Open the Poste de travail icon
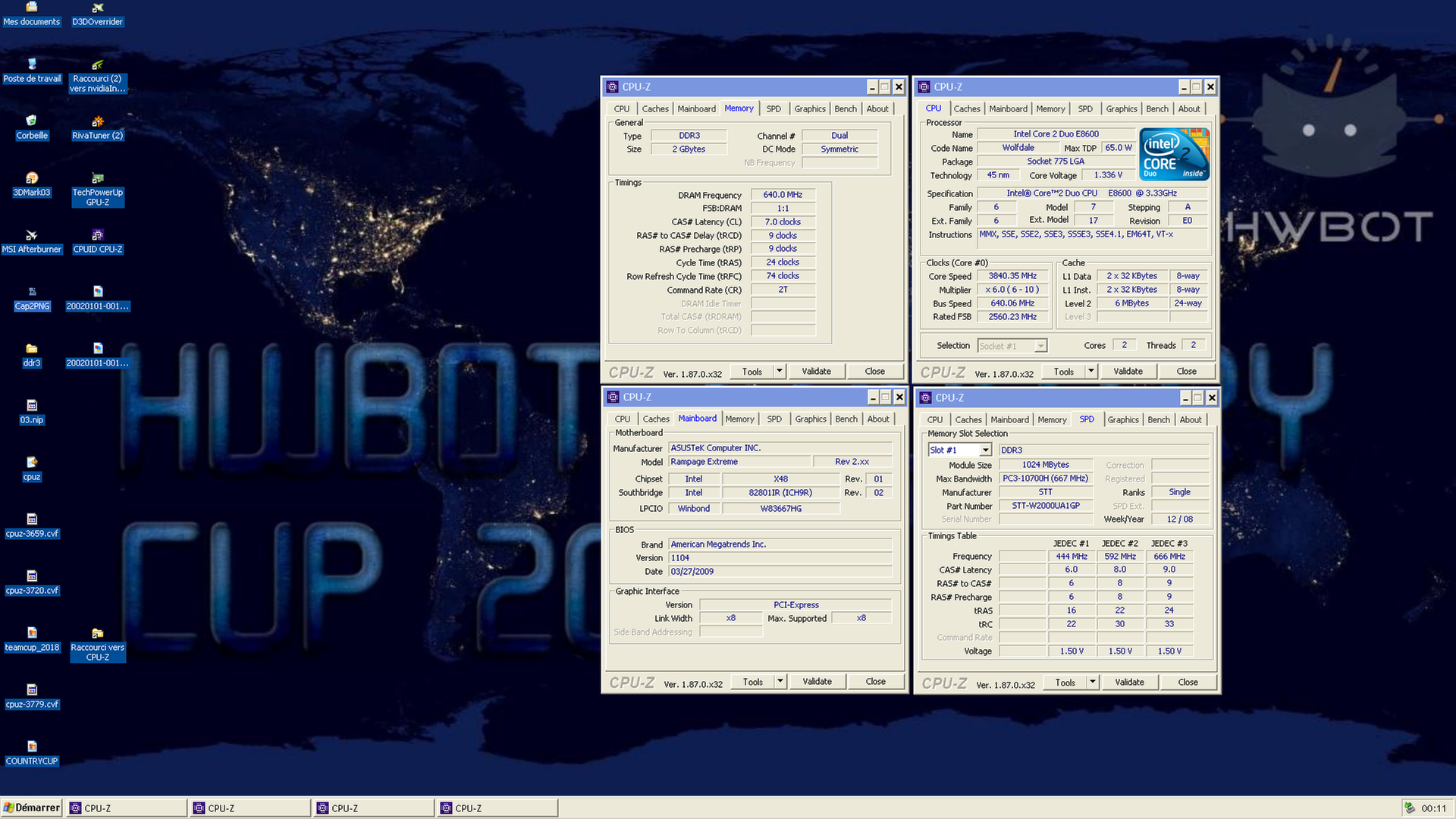The image size is (1456, 819). click(31, 71)
